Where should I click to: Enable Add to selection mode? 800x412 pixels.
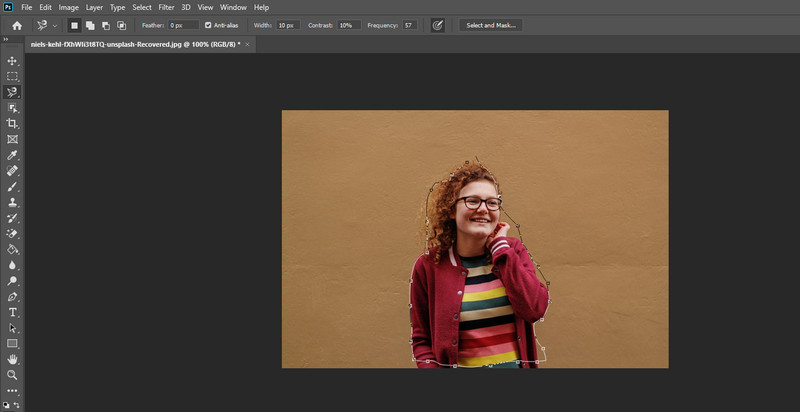[x=90, y=25]
